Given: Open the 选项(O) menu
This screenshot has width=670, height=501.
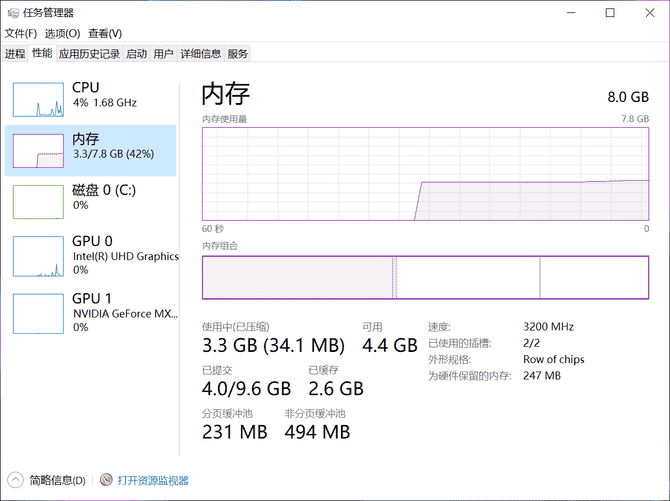Looking at the screenshot, I should pos(62,33).
